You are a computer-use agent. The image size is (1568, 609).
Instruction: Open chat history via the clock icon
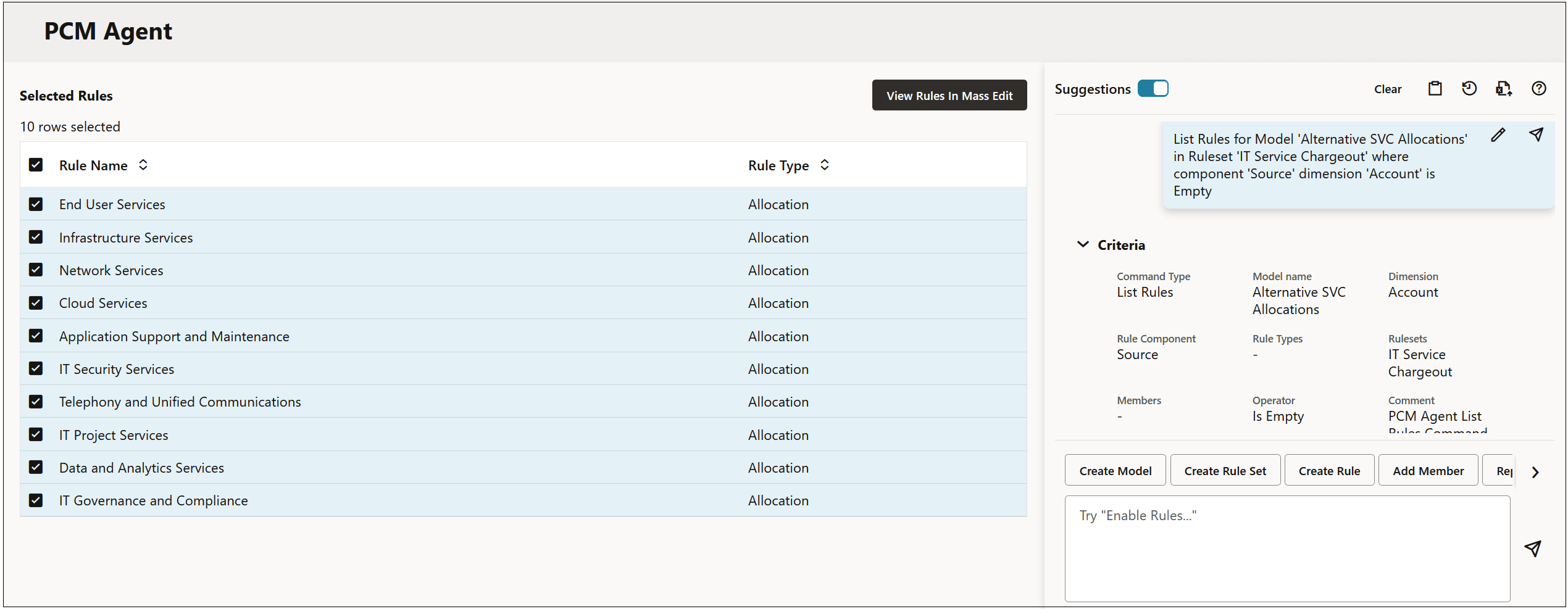pyautogui.click(x=1470, y=88)
